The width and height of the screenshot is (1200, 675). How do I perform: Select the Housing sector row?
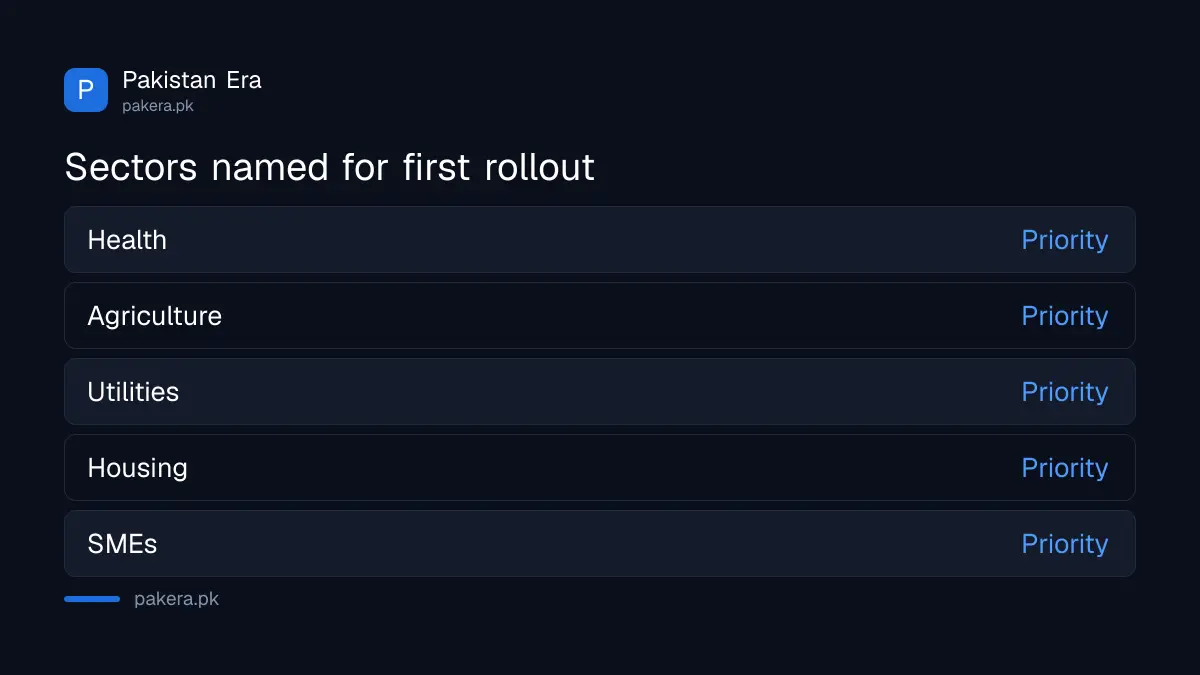coord(600,468)
